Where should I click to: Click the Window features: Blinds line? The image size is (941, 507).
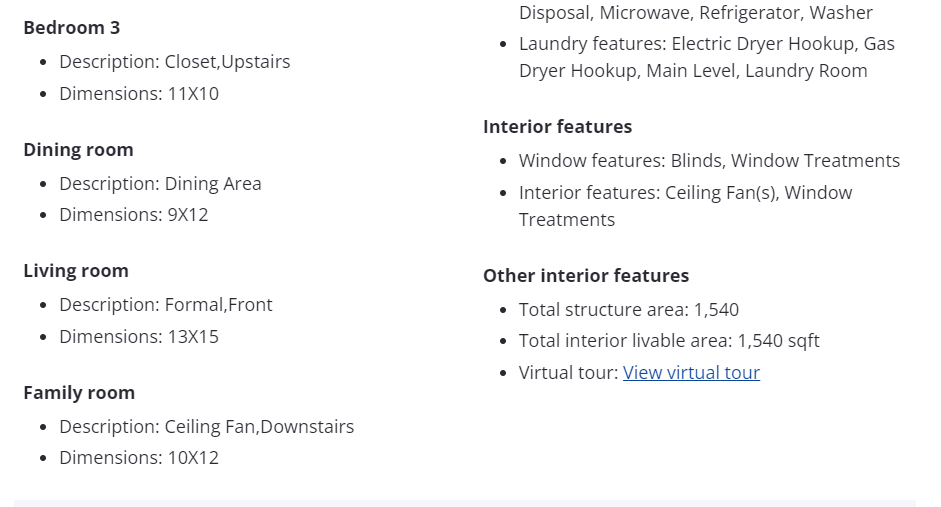[x=709, y=161]
